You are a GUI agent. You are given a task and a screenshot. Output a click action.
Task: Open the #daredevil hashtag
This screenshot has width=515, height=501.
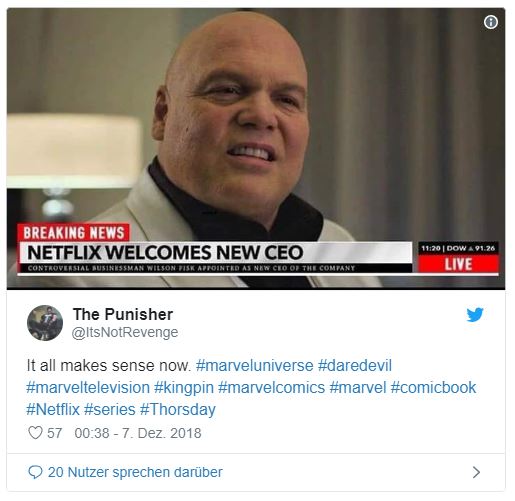pyautogui.click(x=355, y=365)
